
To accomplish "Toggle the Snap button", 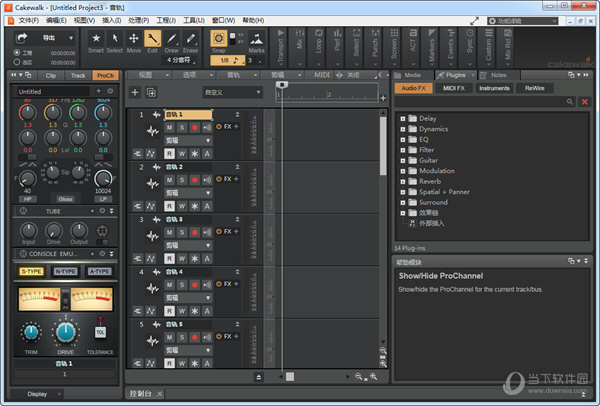I will tap(218, 39).
